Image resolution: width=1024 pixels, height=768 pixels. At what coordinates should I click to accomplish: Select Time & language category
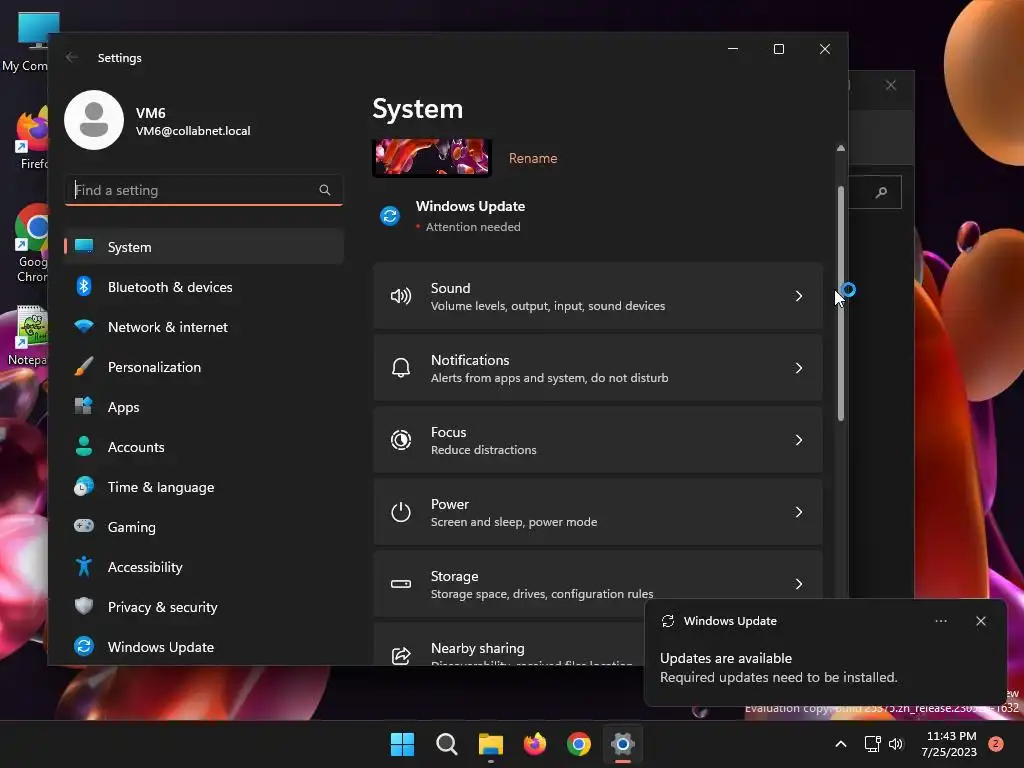coord(204,487)
